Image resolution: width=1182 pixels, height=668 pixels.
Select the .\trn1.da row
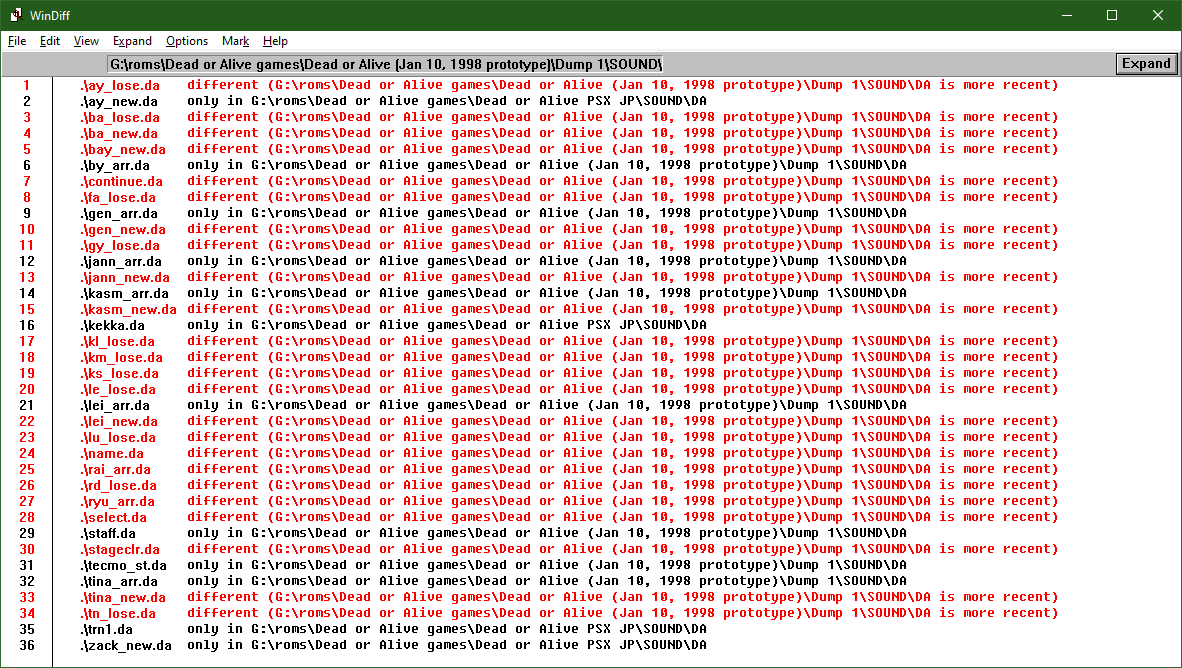click(393, 629)
